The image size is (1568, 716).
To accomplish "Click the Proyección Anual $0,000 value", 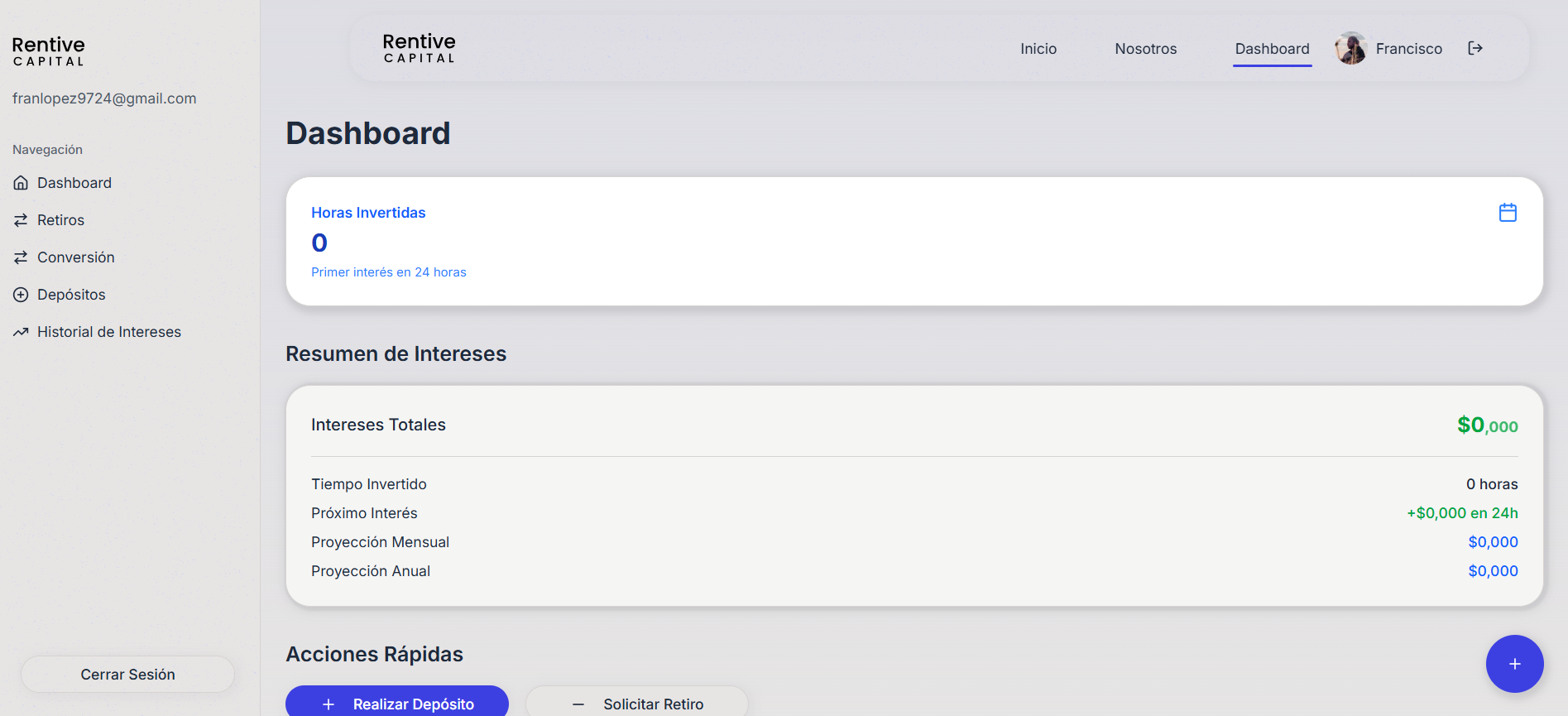I will click(1493, 571).
